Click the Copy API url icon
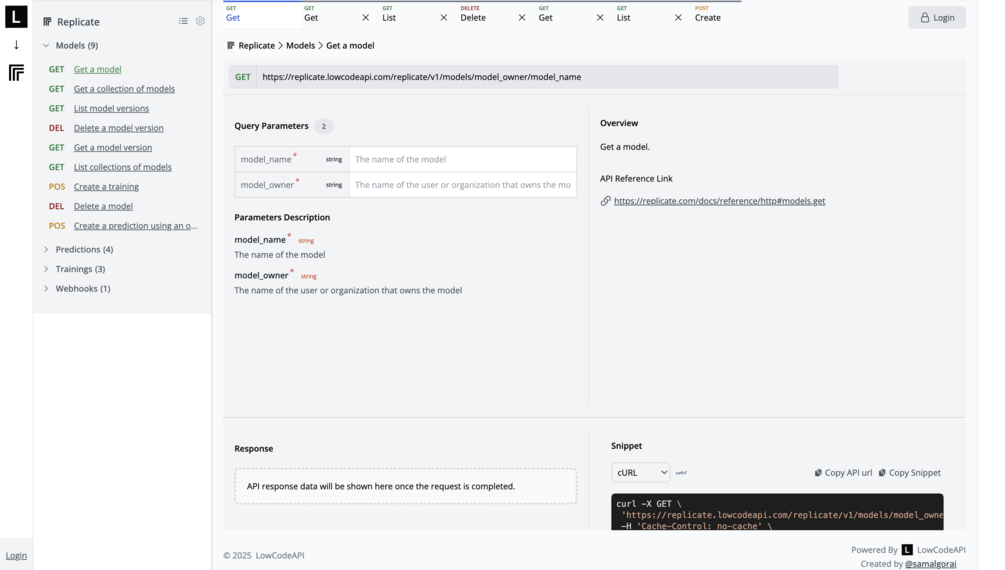 pos(818,473)
